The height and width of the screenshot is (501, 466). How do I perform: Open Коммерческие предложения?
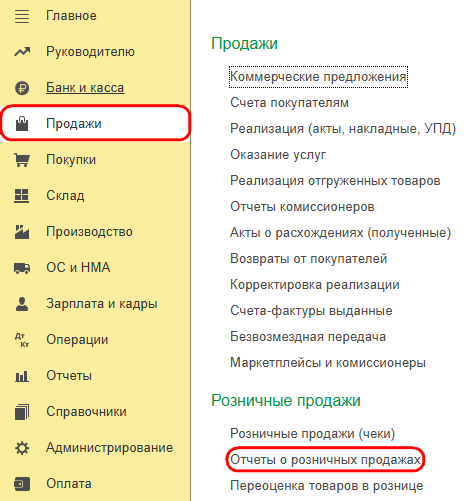point(318,77)
